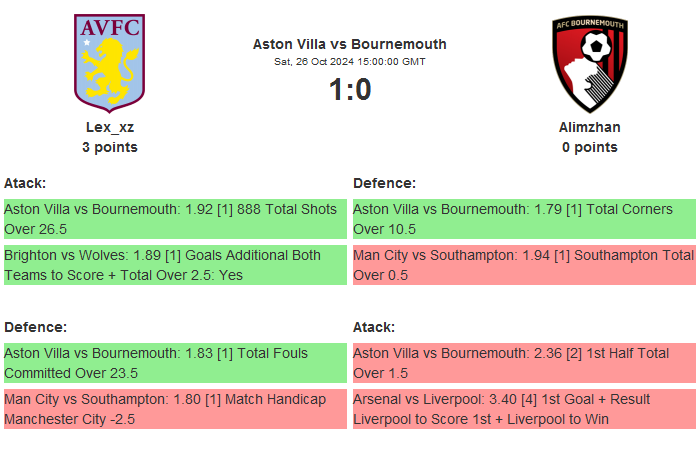Click the 1:0 match score
The width and height of the screenshot is (700, 460).
click(x=349, y=90)
